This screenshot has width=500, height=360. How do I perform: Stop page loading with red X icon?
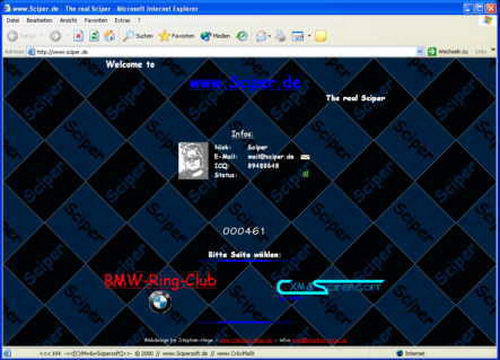tap(78, 36)
